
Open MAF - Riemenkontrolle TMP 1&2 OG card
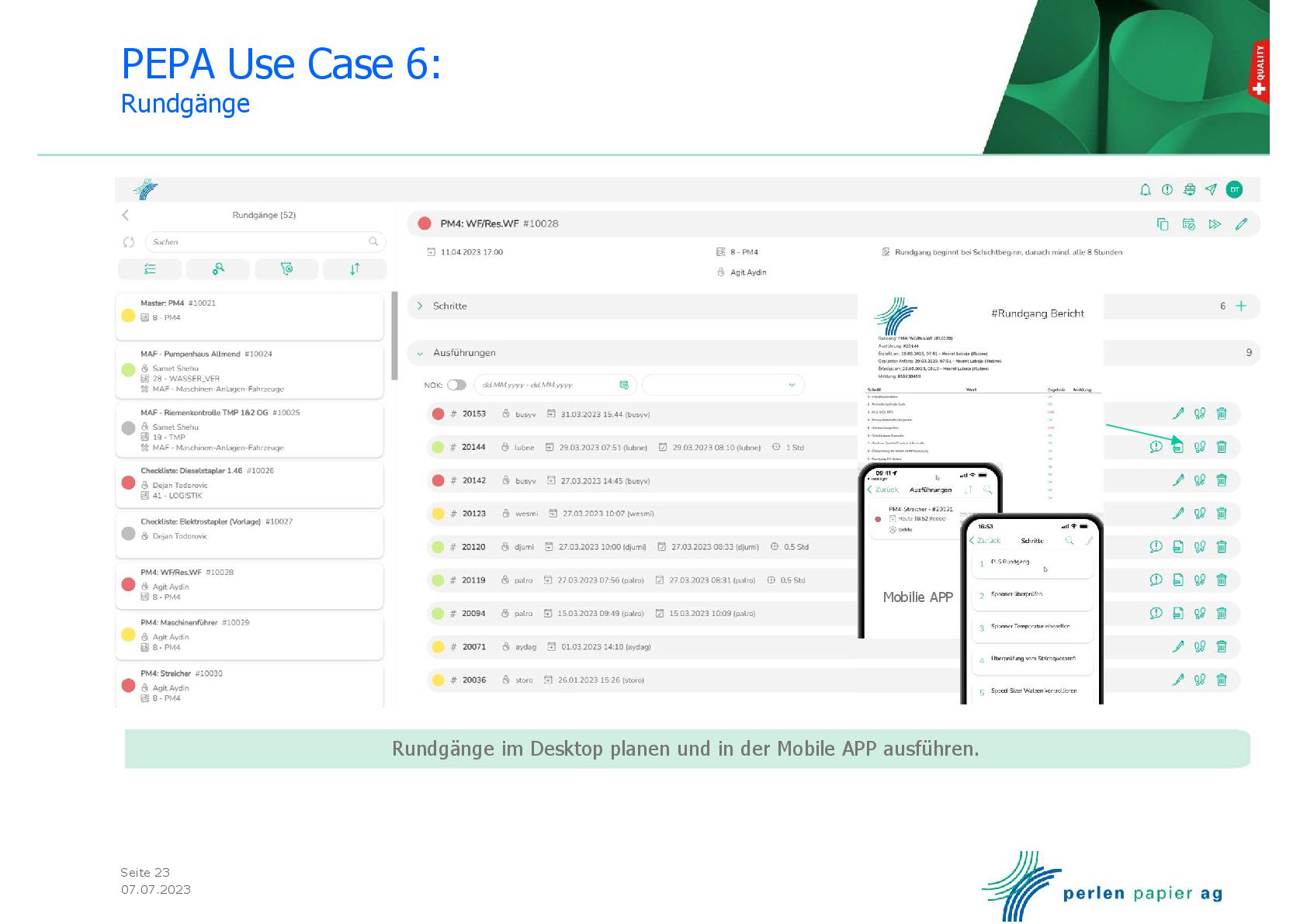click(250, 430)
